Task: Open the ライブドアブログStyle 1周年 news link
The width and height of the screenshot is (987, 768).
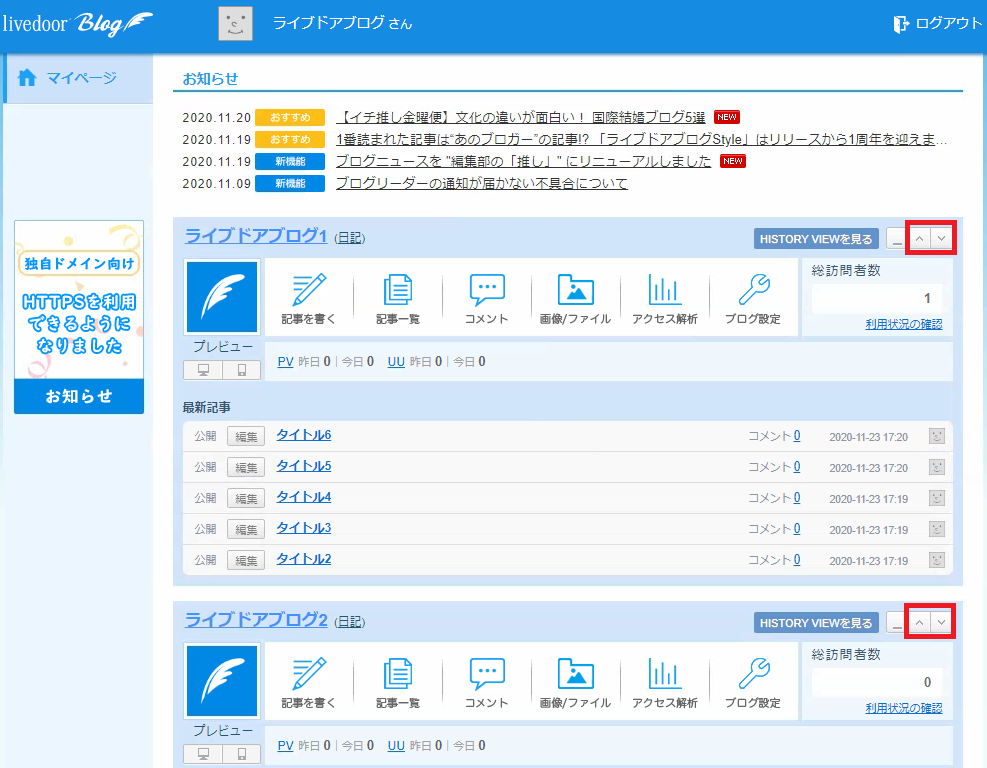Action: click(x=641, y=139)
